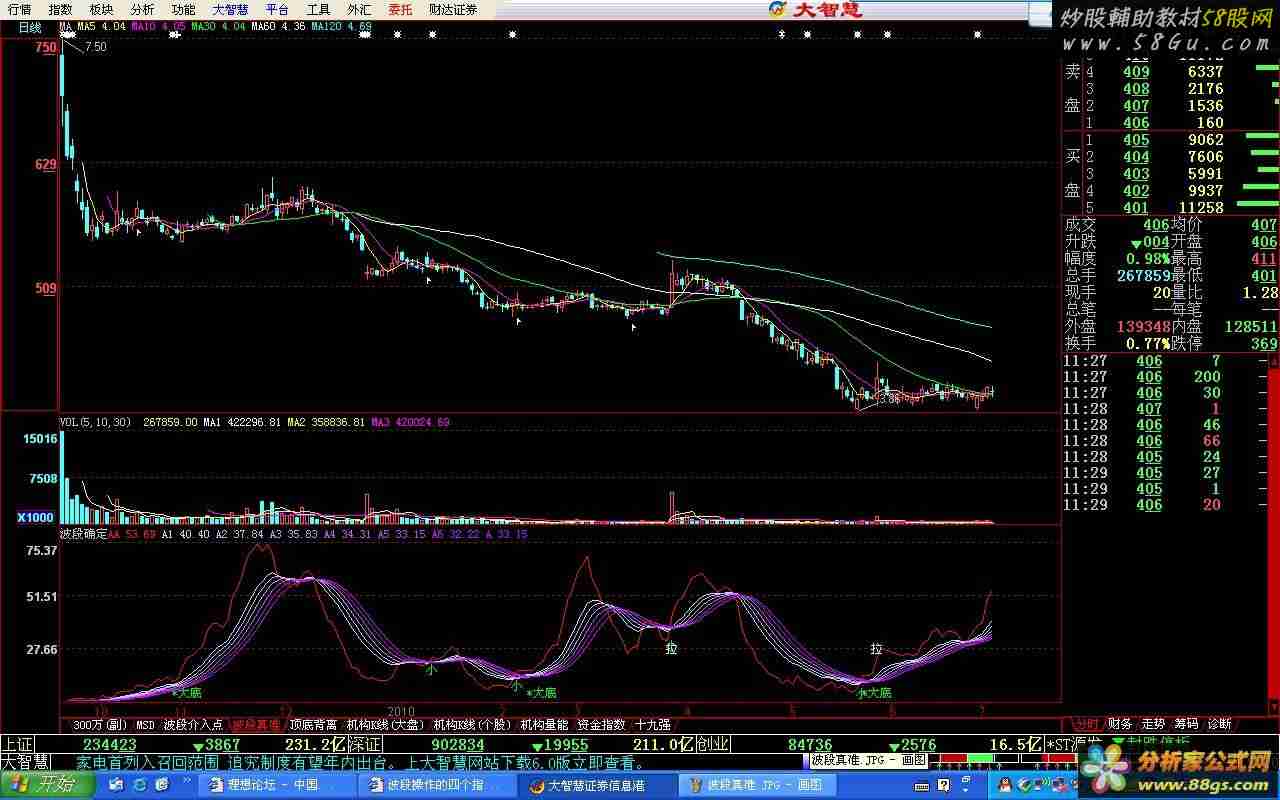Click the 日线 period label

(x=30, y=27)
